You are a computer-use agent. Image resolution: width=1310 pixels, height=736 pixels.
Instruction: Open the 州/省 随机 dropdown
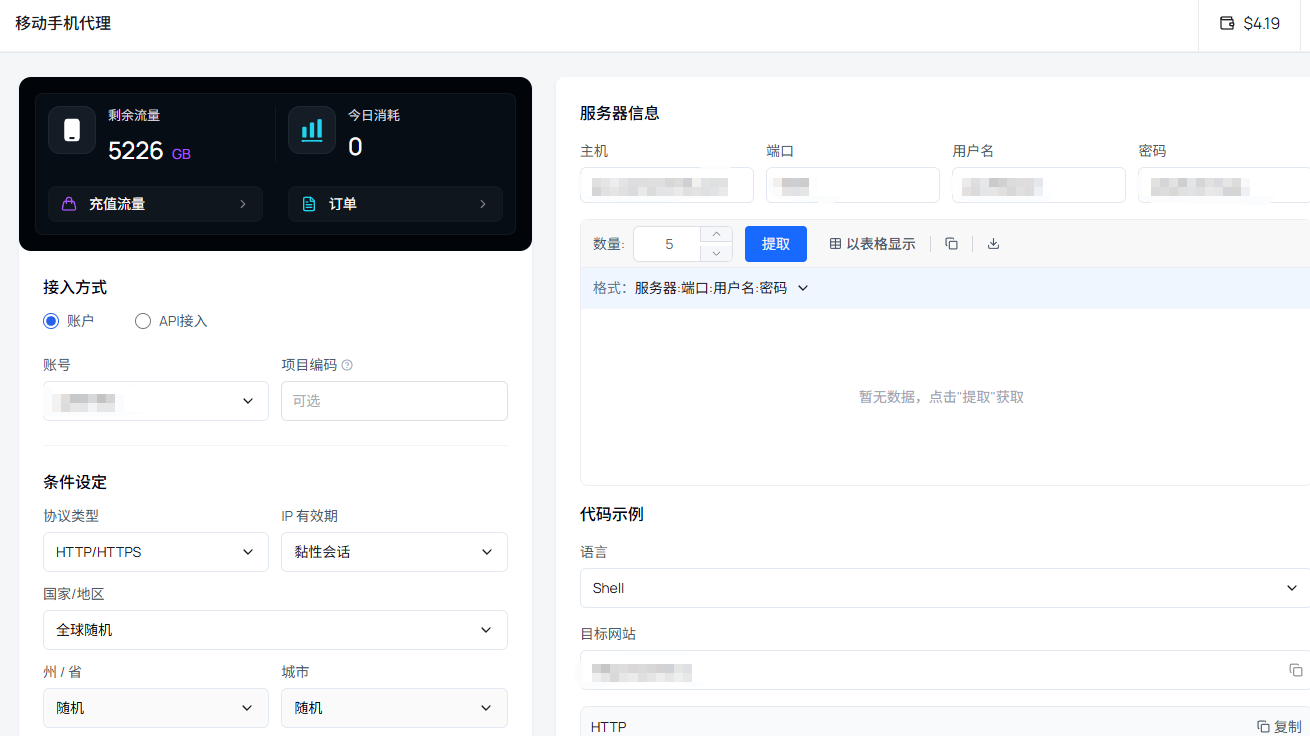156,708
